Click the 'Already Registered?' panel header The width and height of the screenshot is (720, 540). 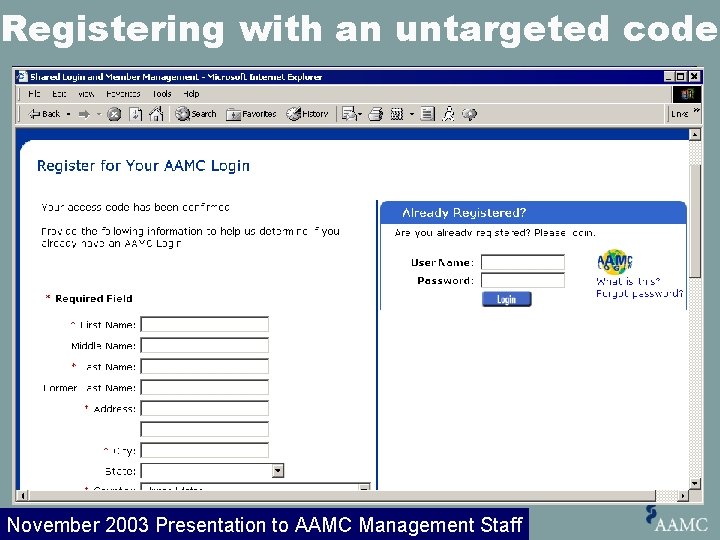pyautogui.click(x=533, y=212)
